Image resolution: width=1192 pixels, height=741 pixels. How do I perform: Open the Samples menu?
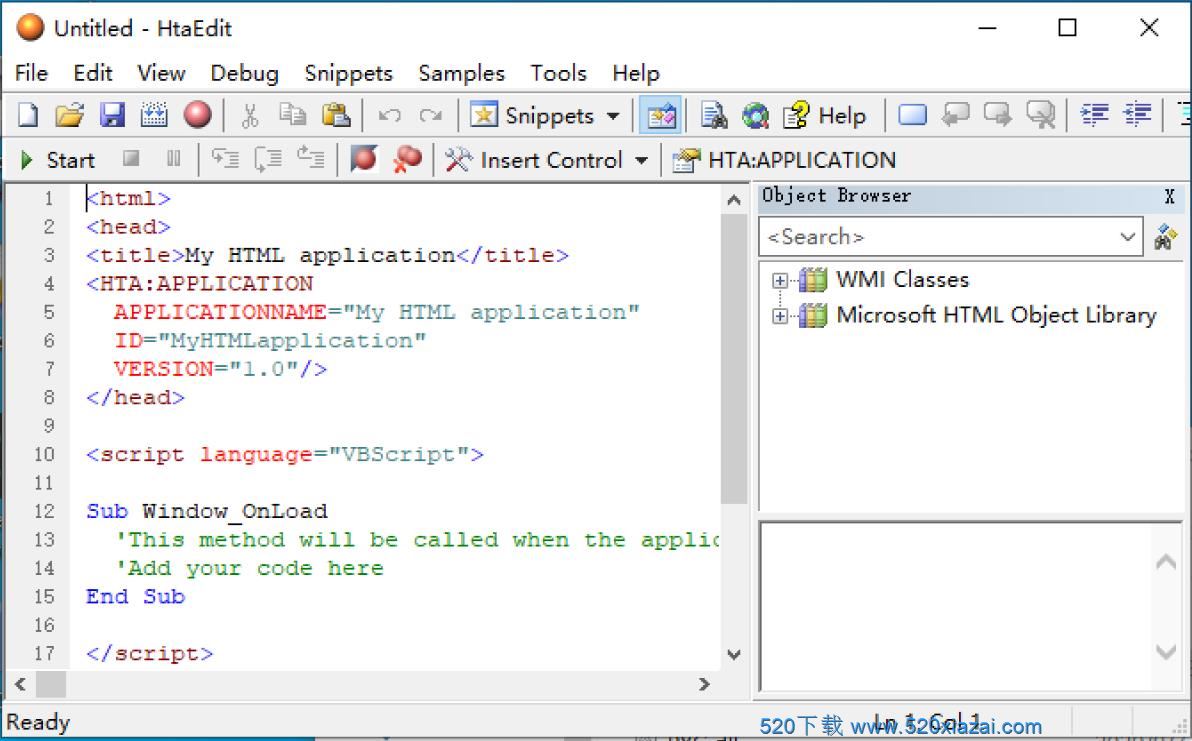tap(461, 73)
